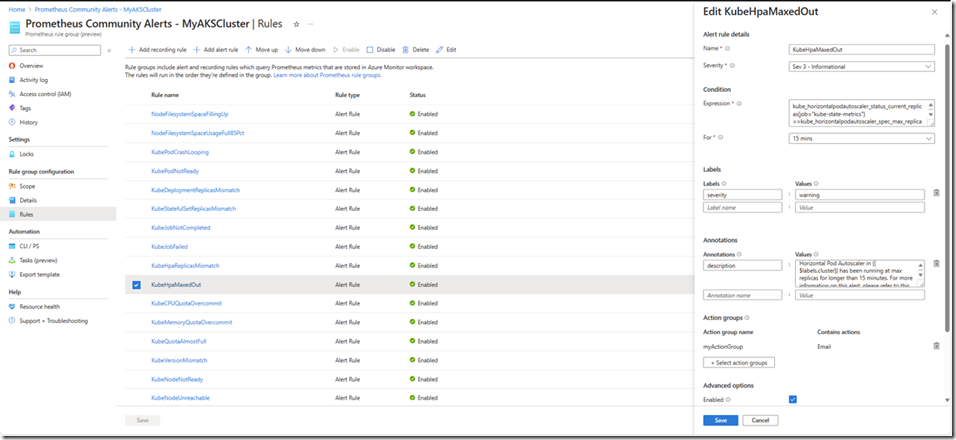The width and height of the screenshot is (956, 440).
Task: Delete the severity label row trash icon
Action: coord(936,193)
